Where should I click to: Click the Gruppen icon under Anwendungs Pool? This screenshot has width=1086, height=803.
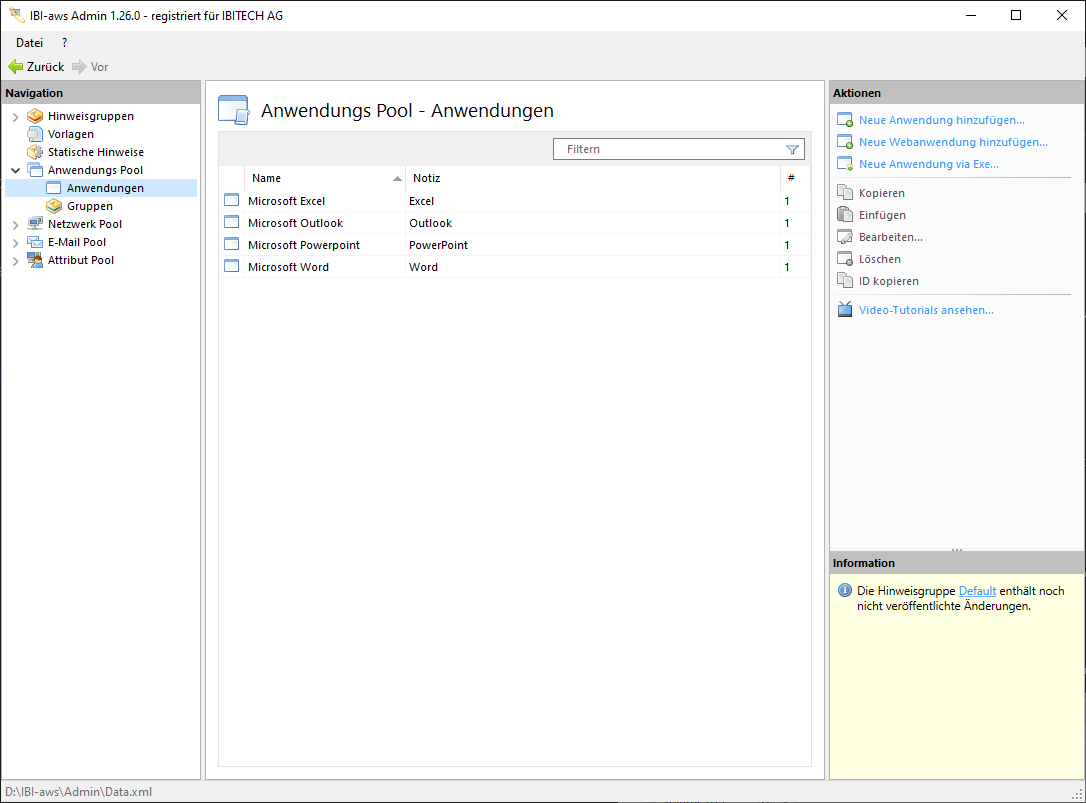click(x=55, y=206)
